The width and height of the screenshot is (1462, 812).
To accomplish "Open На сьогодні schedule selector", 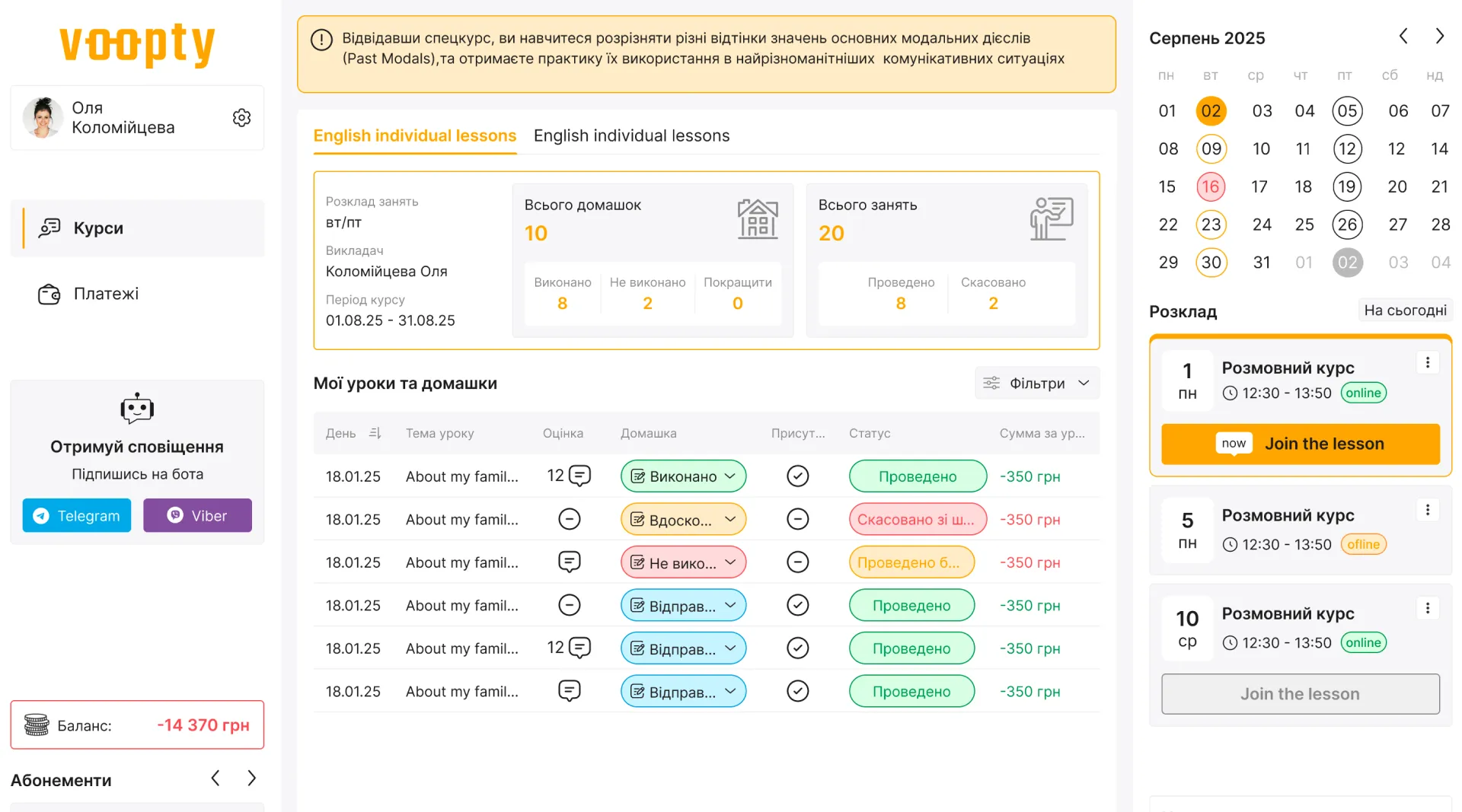I will point(1405,310).
